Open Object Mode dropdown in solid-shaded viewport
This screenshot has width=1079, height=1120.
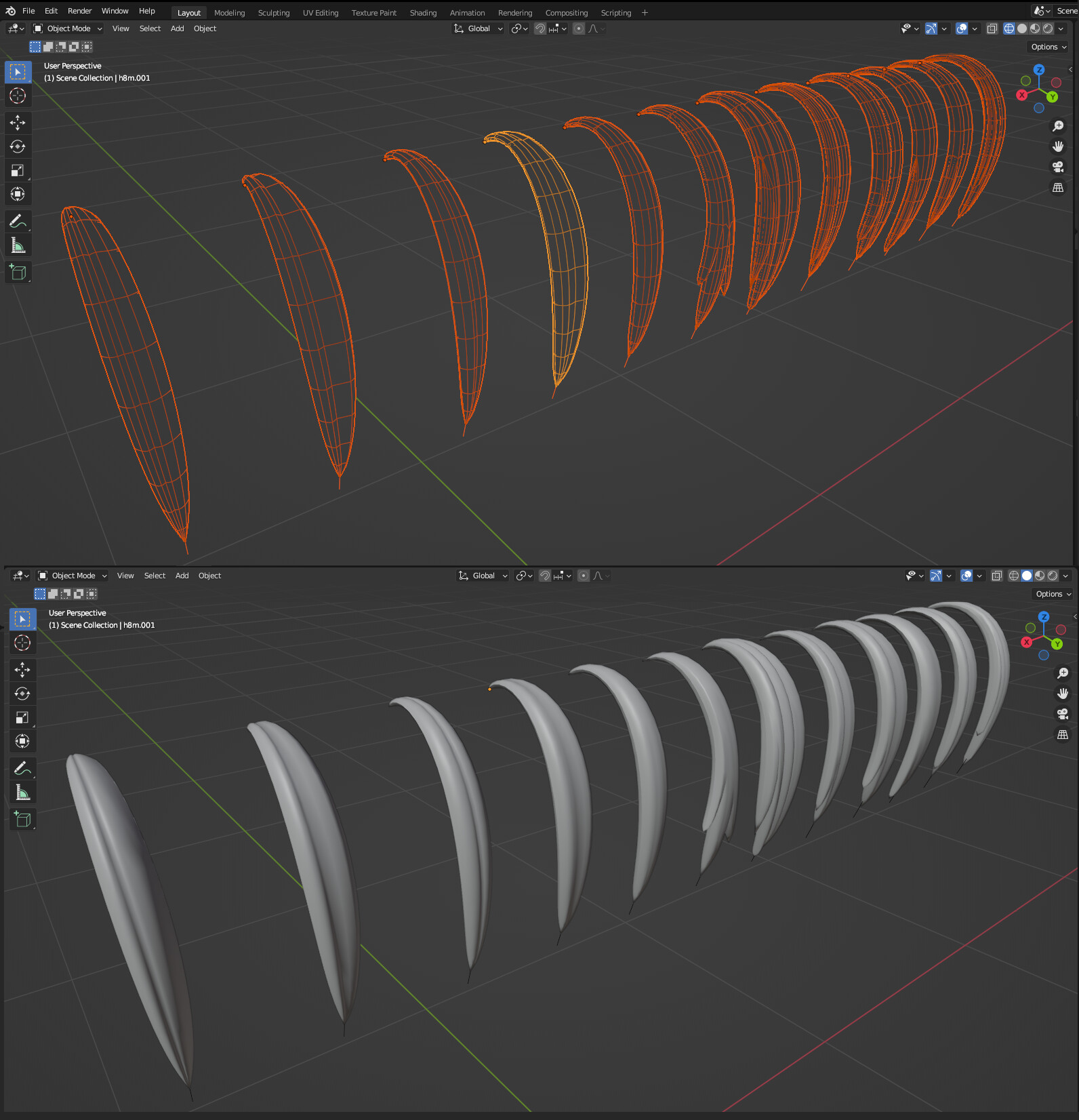73,576
